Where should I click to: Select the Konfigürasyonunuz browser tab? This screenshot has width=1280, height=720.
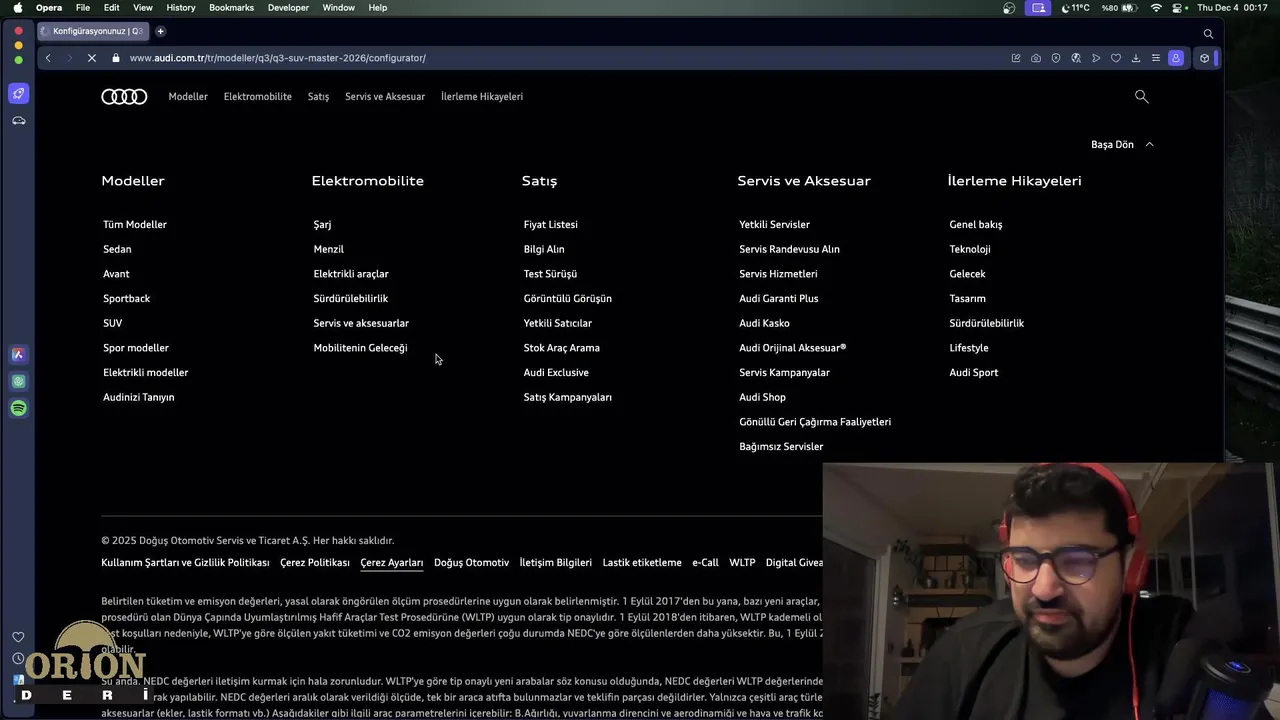point(93,31)
